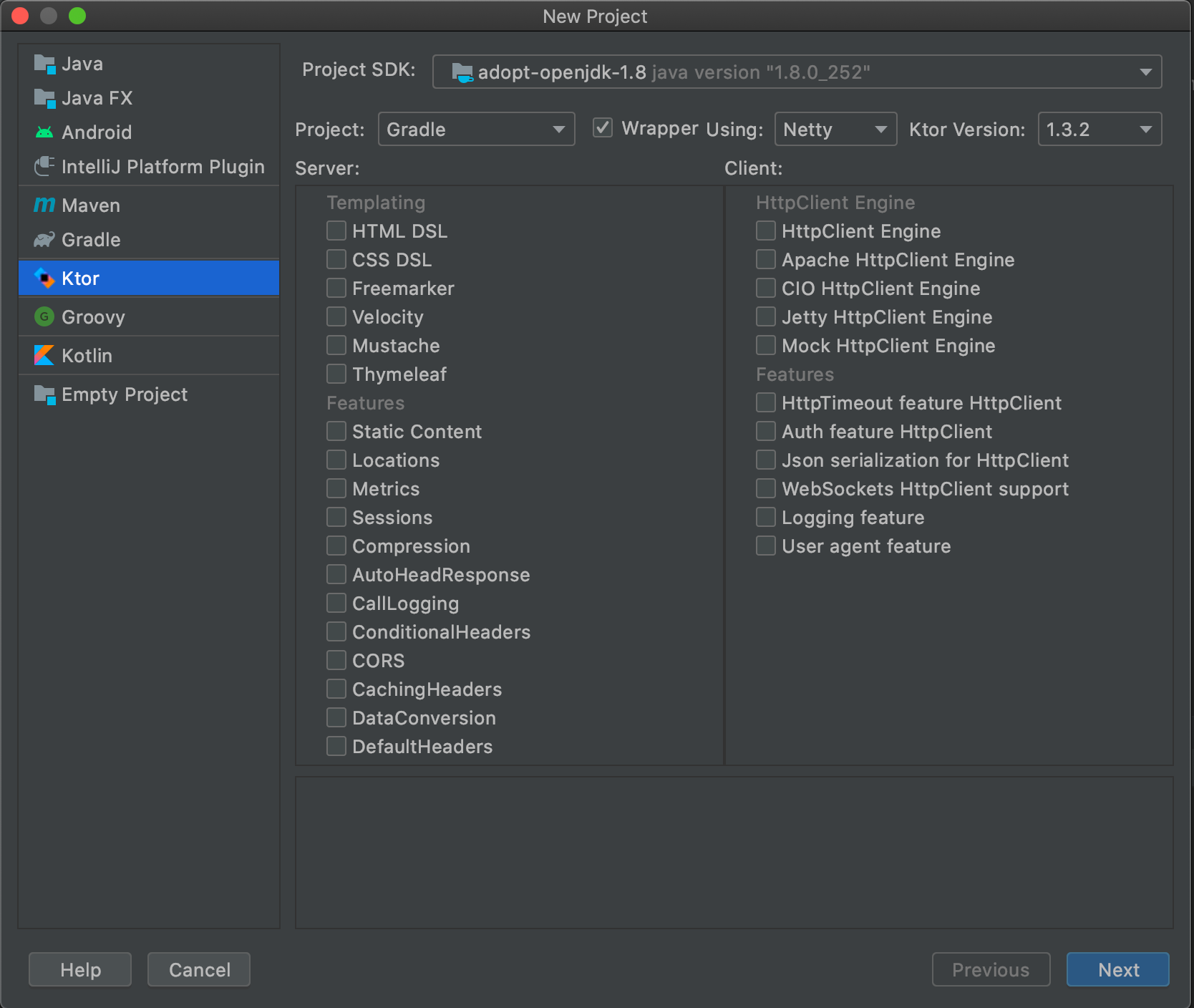Screen dimensions: 1194x1008
Task: Uncheck the Wrapper checkbox
Action: pyautogui.click(x=603, y=128)
